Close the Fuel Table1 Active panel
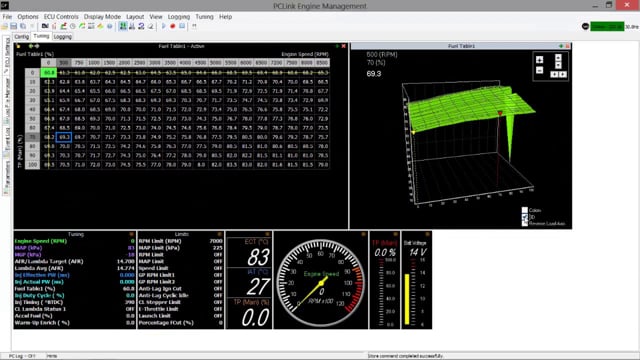 point(344,46)
